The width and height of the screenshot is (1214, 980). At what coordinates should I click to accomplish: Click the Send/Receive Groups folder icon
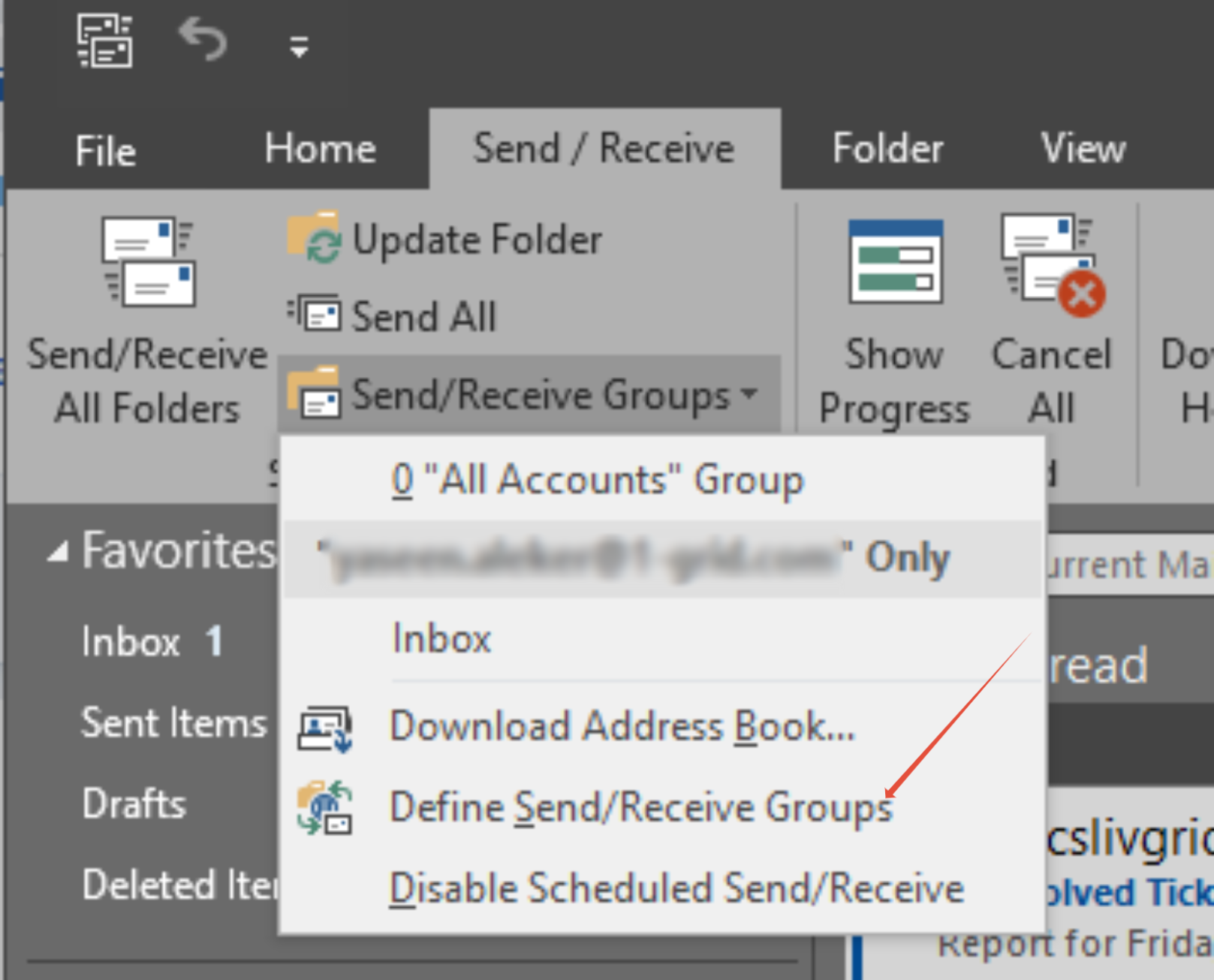(x=314, y=392)
